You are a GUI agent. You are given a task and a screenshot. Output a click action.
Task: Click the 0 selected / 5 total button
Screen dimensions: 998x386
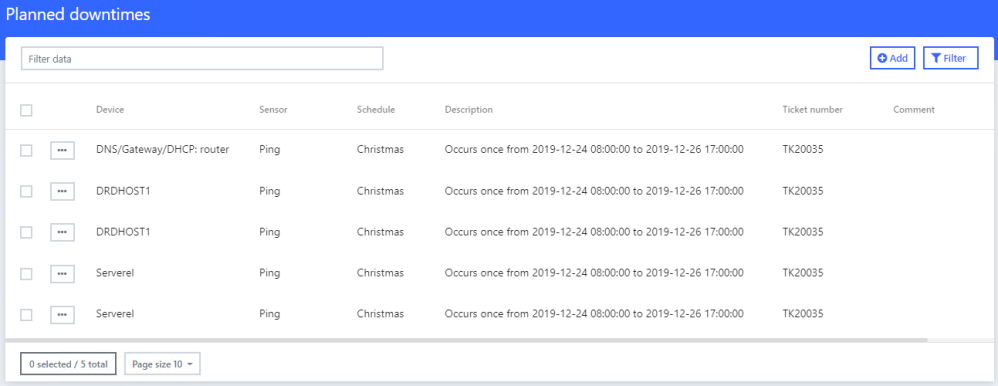click(69, 364)
